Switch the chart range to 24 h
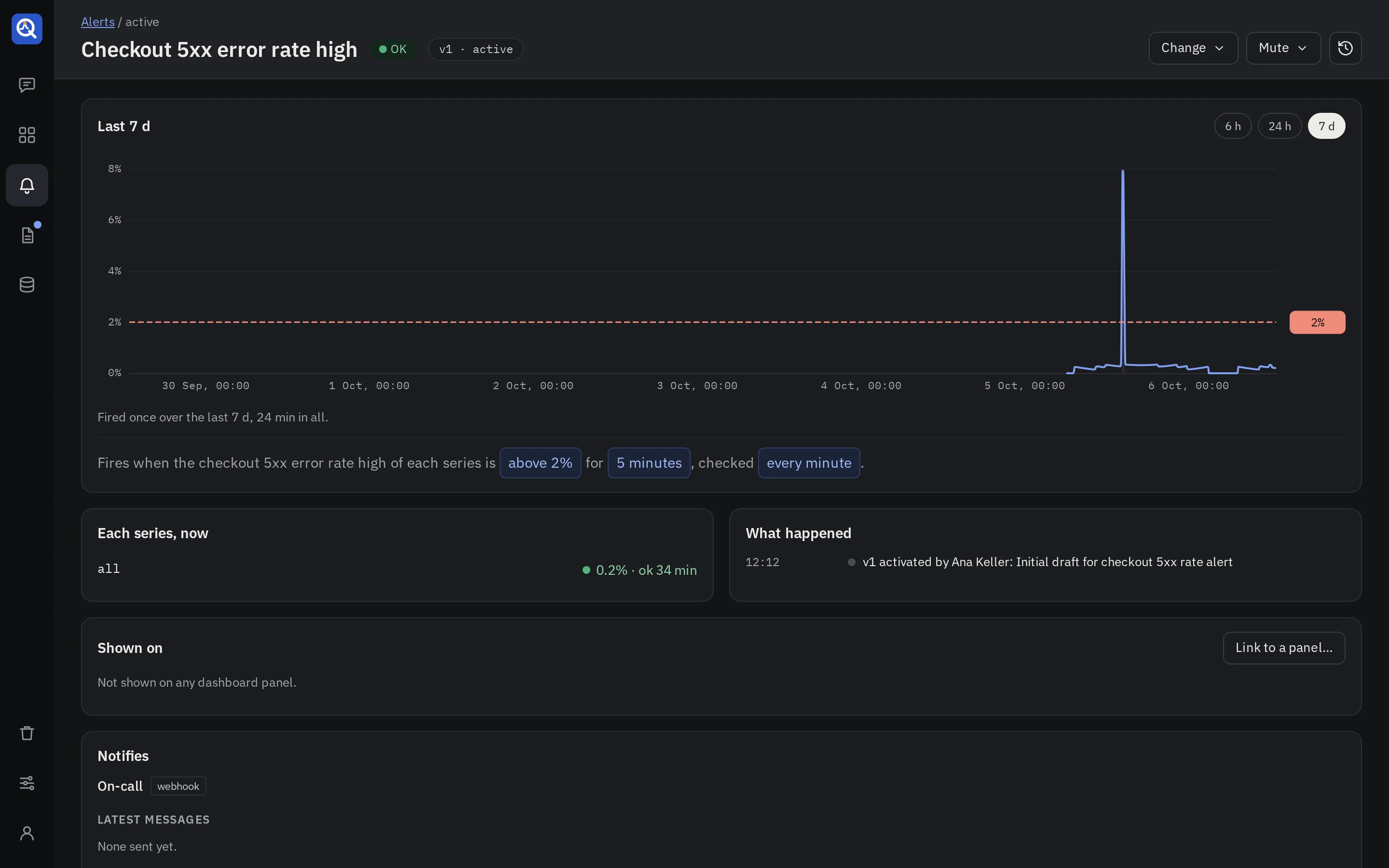1389x868 pixels. (1280, 126)
